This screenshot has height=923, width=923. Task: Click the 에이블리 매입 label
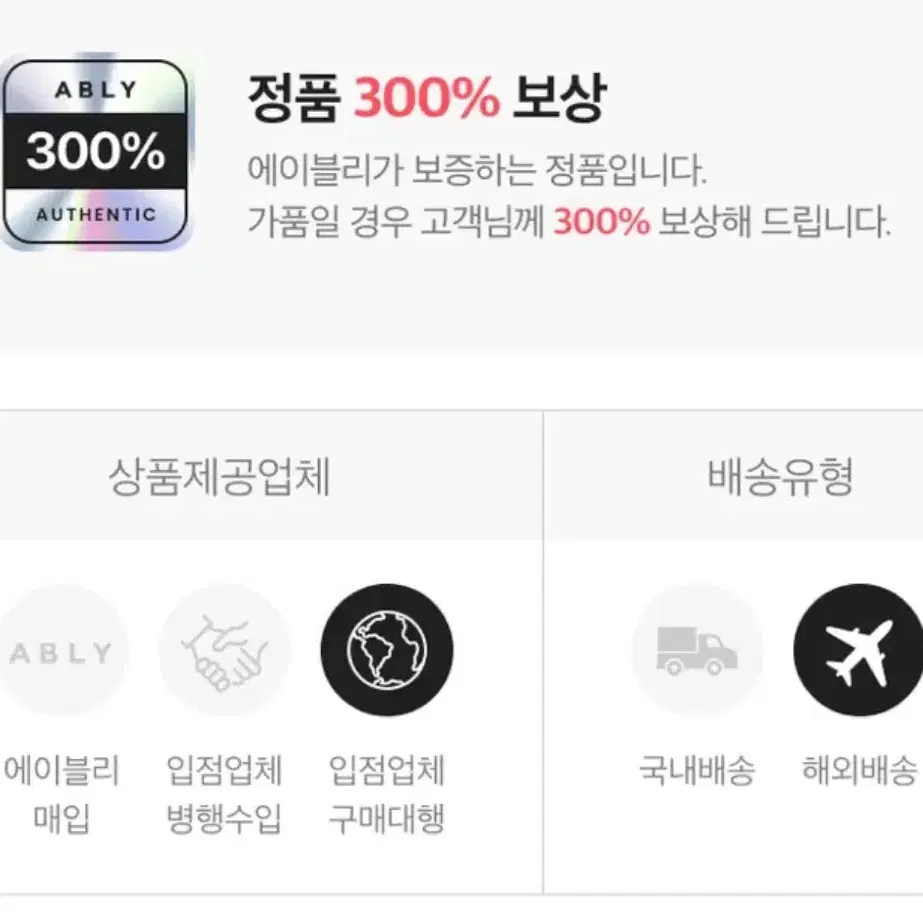[62, 794]
